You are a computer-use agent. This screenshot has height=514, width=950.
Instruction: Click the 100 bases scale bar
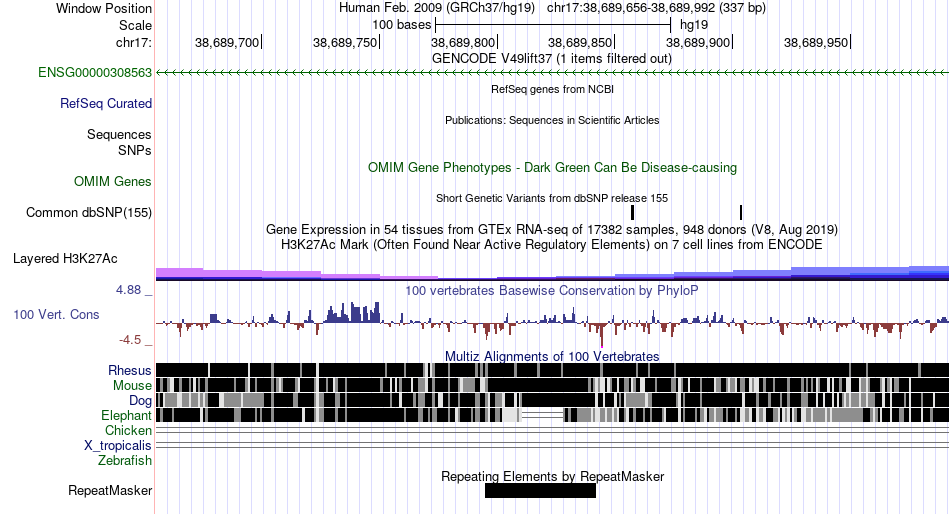pyautogui.click(x=553, y=25)
